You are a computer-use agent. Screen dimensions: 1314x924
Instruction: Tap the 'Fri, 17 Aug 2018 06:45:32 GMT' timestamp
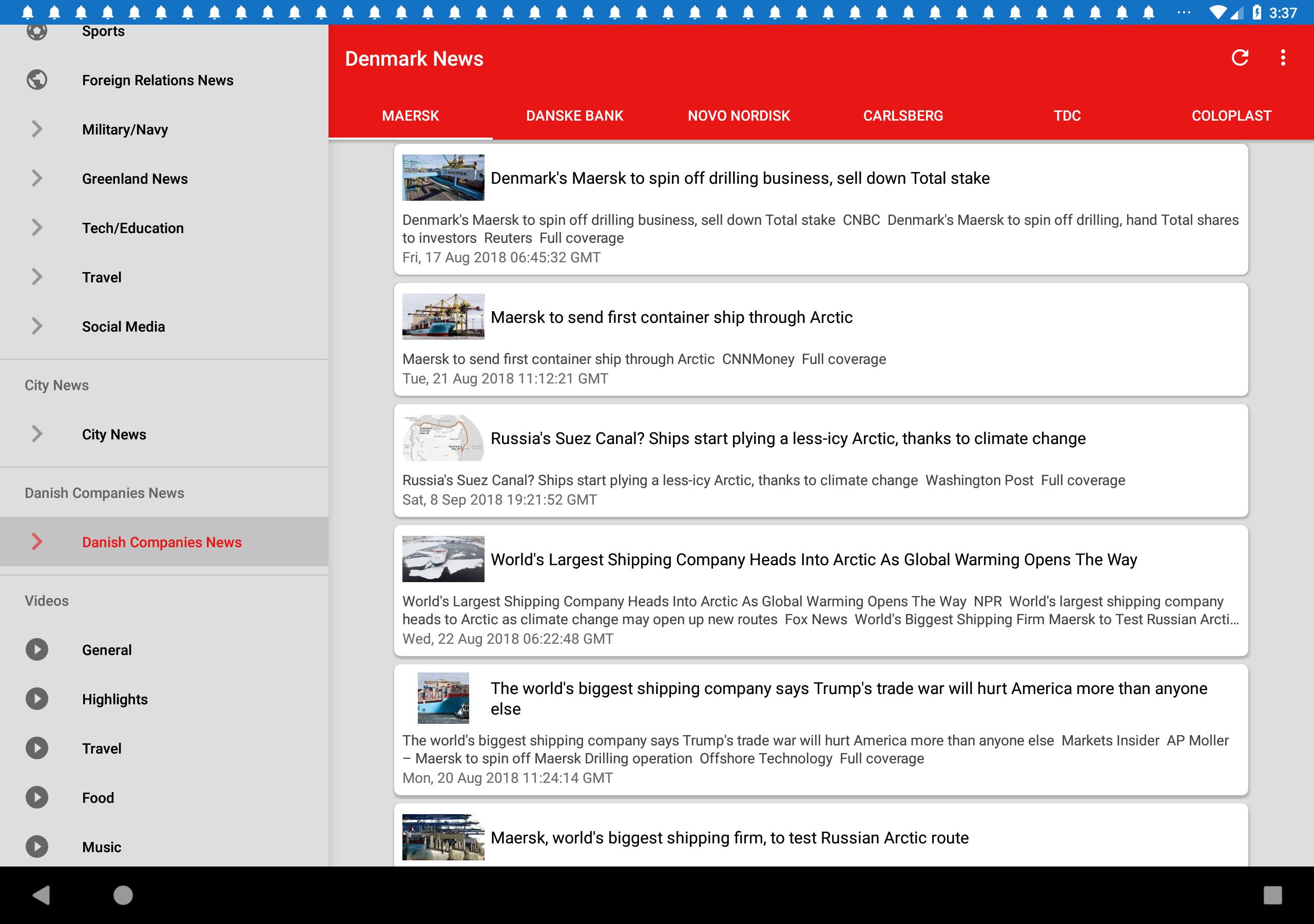point(501,257)
